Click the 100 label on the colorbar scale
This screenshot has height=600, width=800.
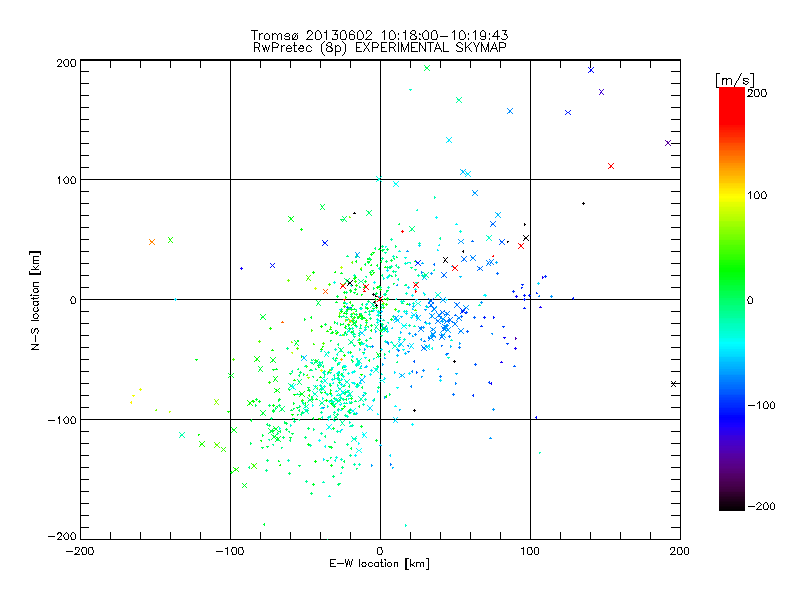[757, 195]
